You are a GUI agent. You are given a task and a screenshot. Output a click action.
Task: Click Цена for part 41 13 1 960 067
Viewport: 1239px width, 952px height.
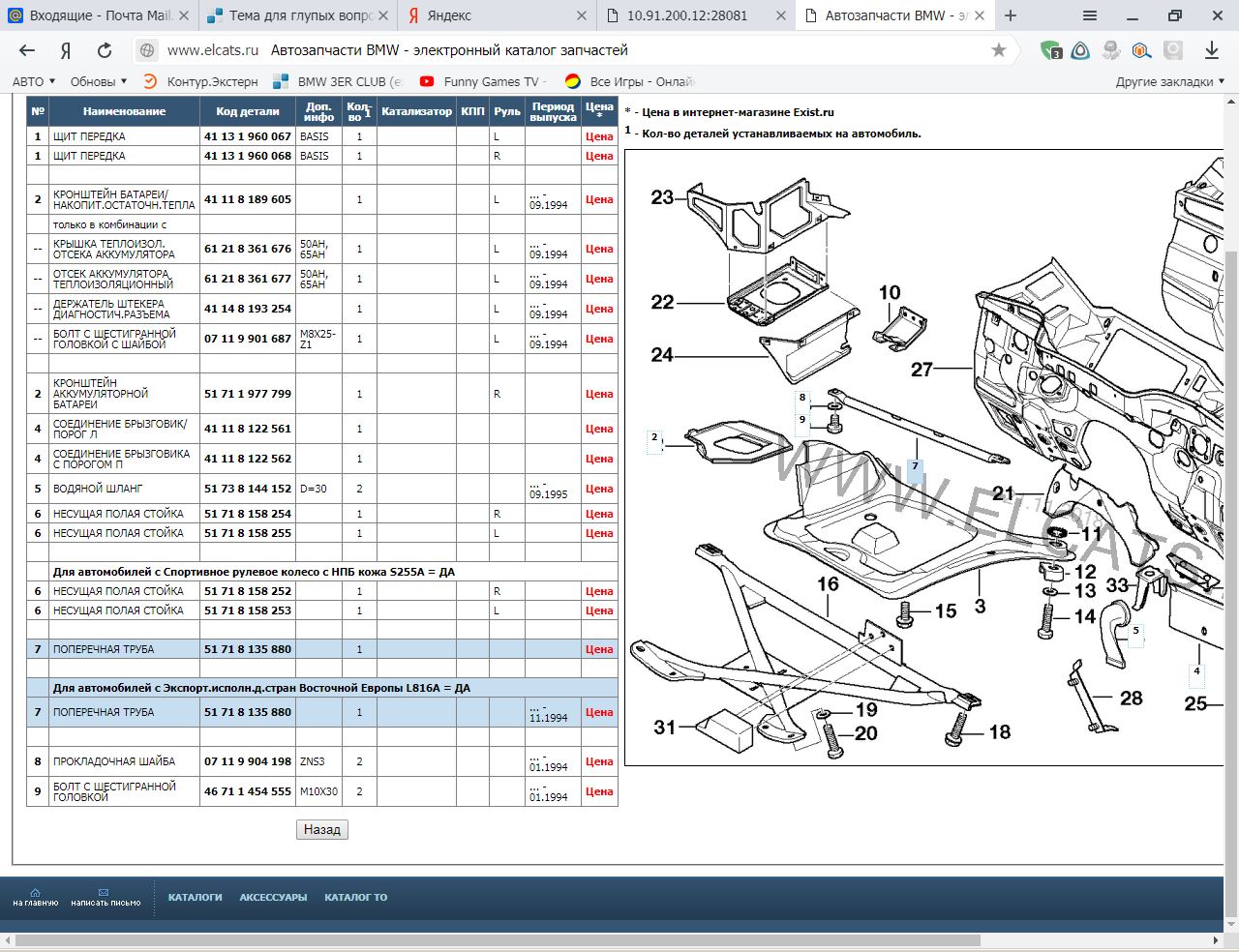[x=599, y=136]
